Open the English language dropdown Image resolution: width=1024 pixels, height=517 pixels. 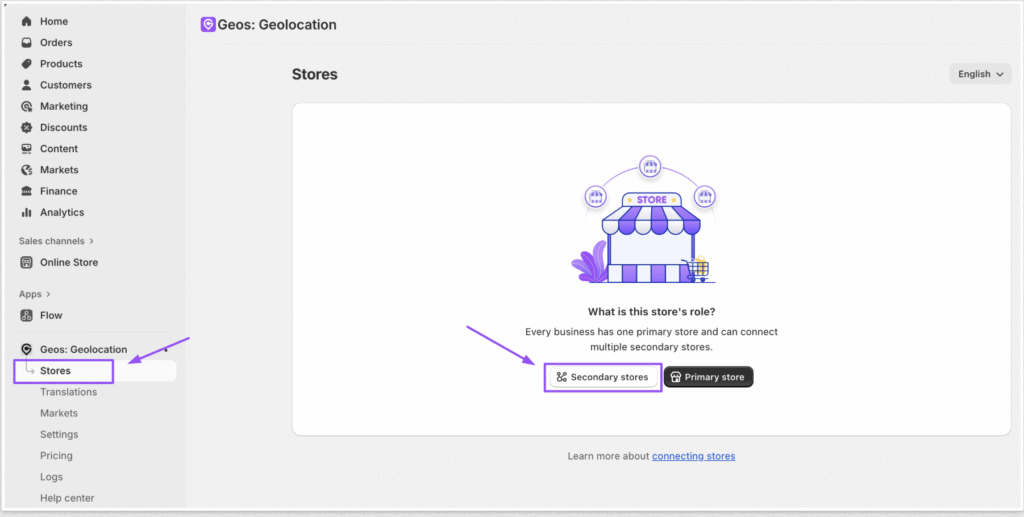click(980, 74)
